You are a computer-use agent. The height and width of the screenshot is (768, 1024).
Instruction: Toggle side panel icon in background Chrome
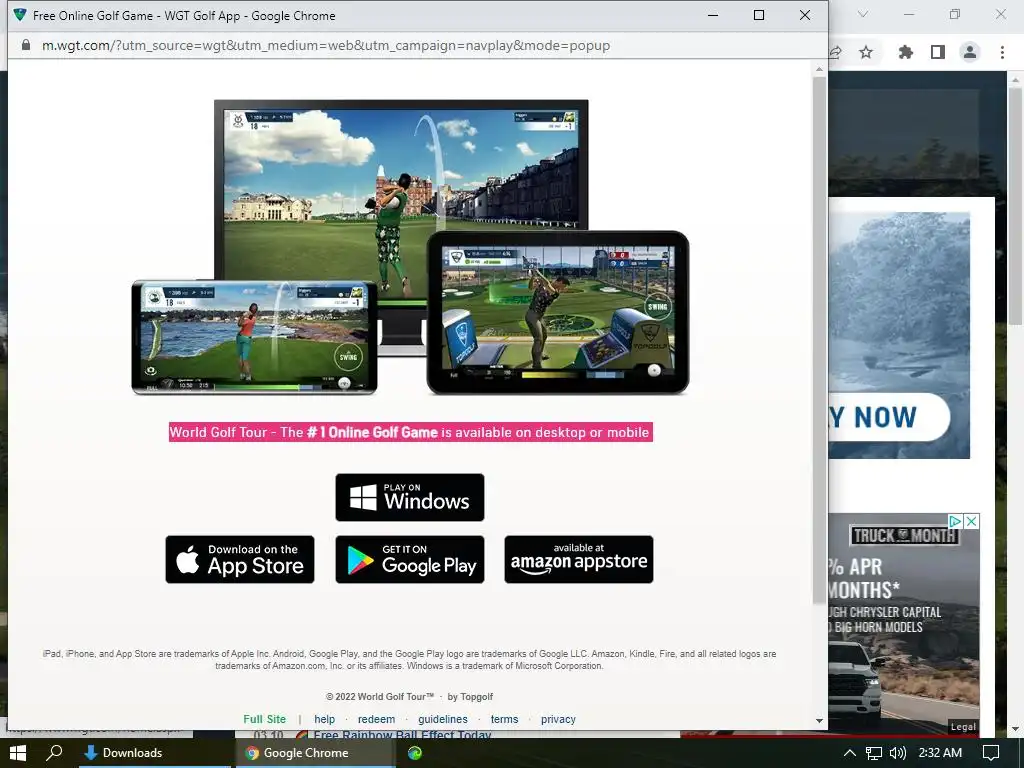[938, 52]
